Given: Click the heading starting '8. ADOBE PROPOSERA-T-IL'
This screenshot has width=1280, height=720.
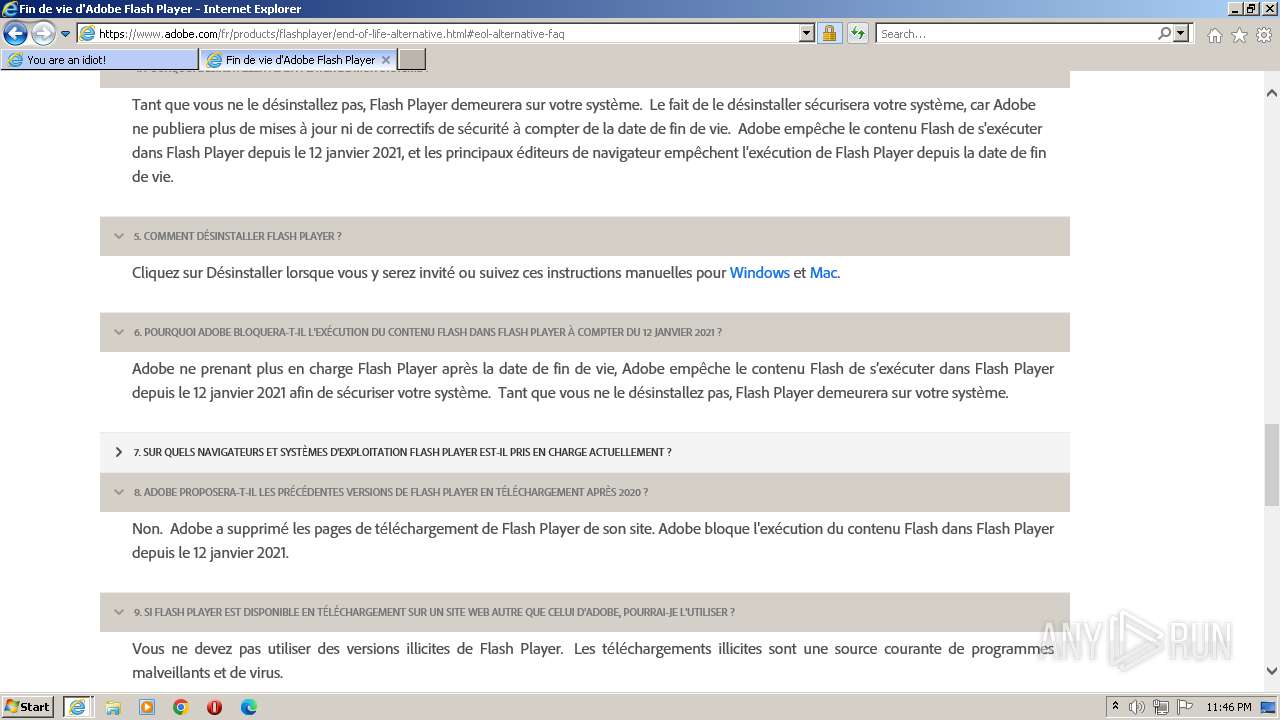Looking at the screenshot, I should click(x=391, y=493).
